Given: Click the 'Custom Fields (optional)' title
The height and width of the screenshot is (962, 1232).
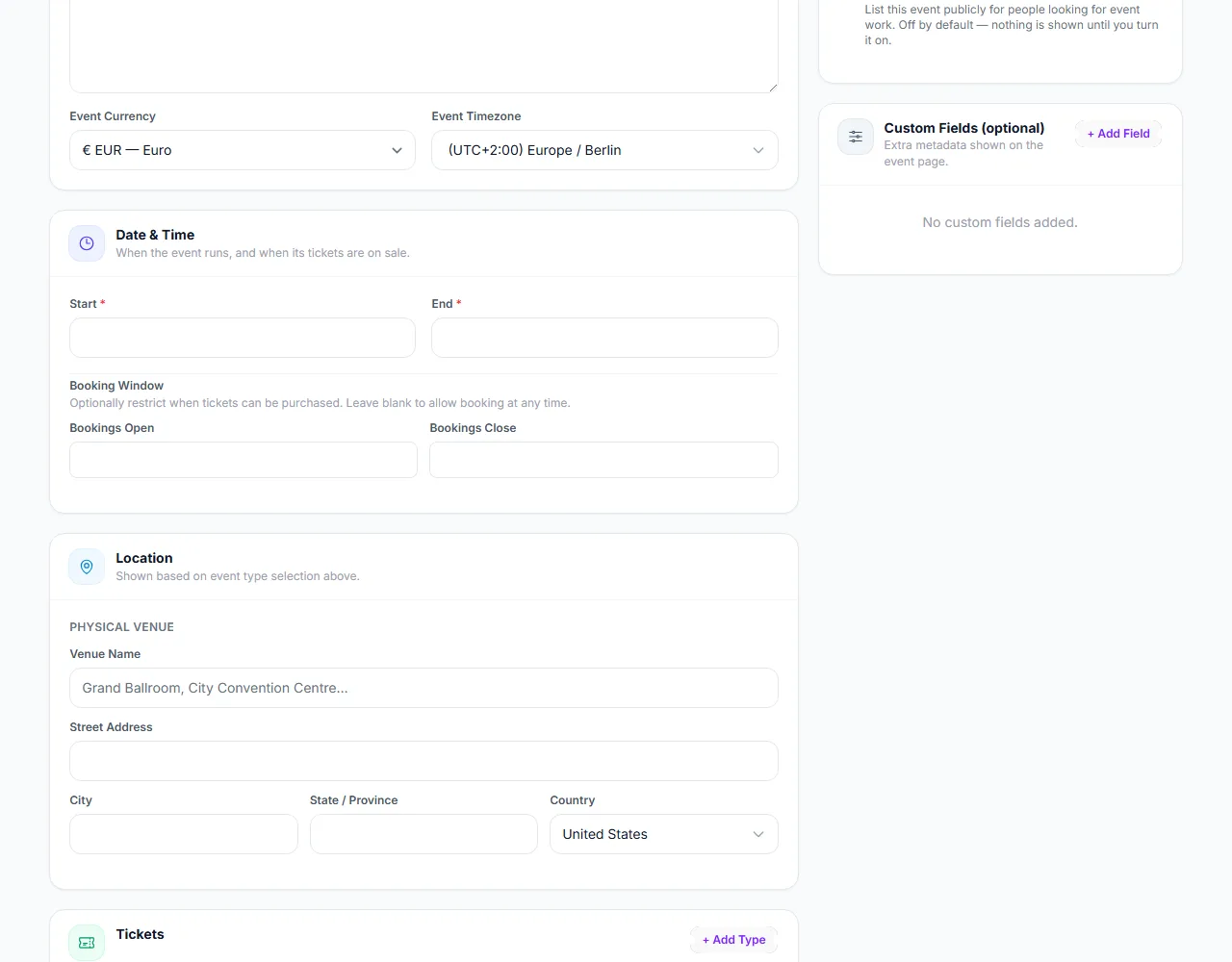Looking at the screenshot, I should (x=964, y=128).
